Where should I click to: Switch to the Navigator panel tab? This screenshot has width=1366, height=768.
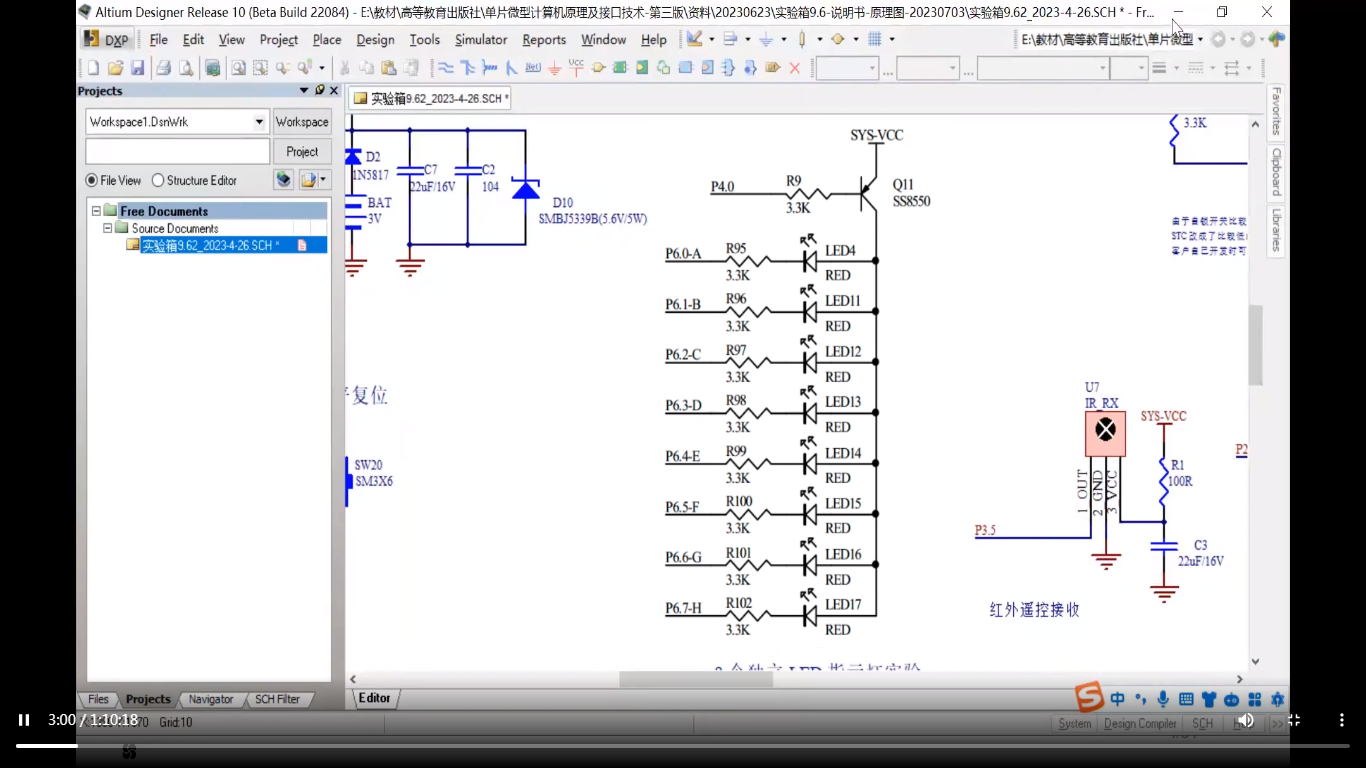click(x=211, y=699)
